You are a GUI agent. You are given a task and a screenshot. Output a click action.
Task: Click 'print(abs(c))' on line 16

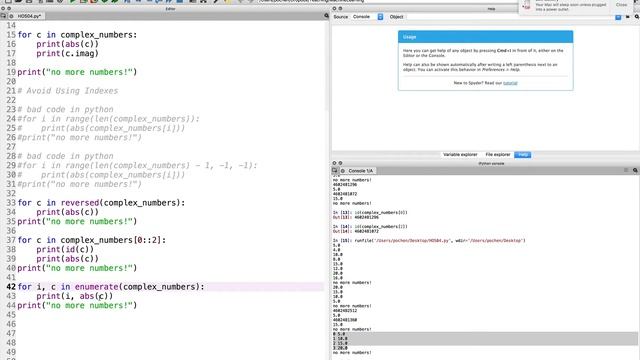coord(67,44)
